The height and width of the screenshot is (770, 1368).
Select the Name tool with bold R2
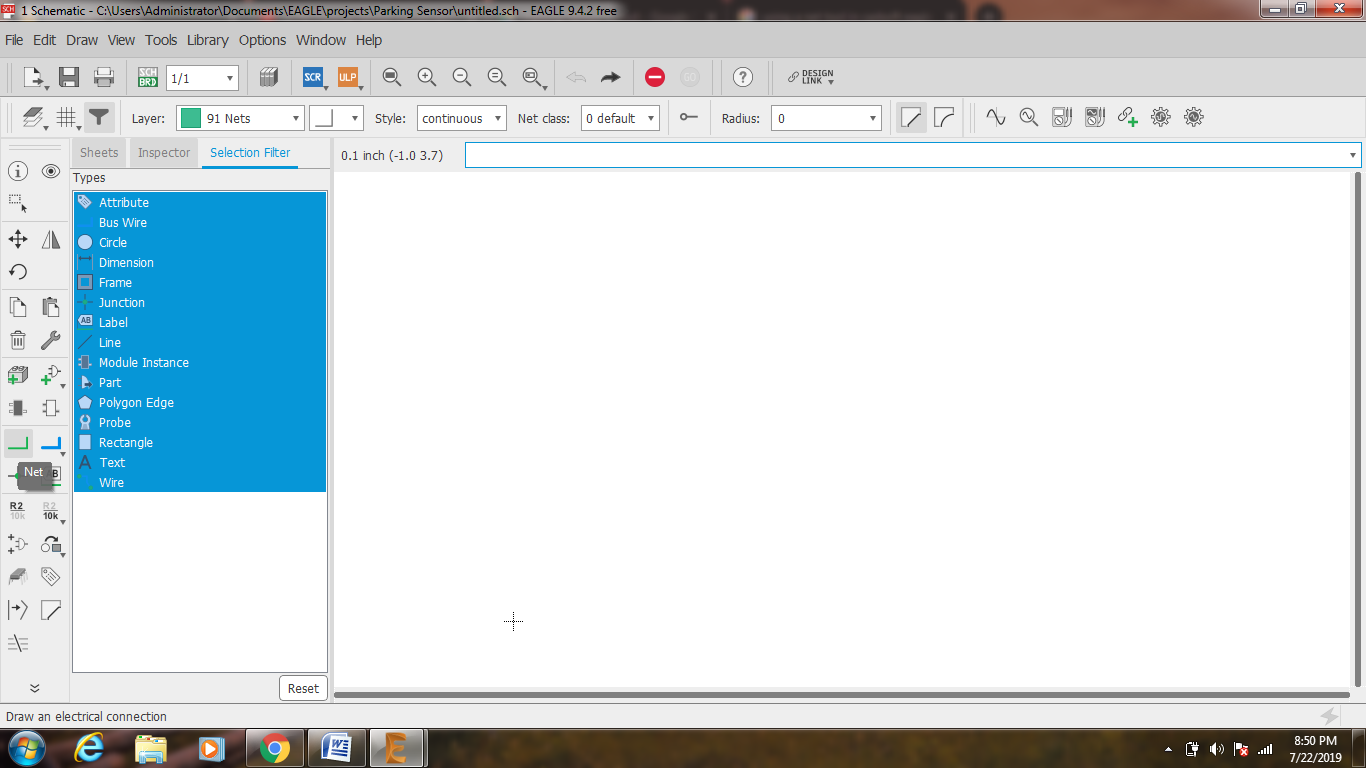tap(18, 512)
